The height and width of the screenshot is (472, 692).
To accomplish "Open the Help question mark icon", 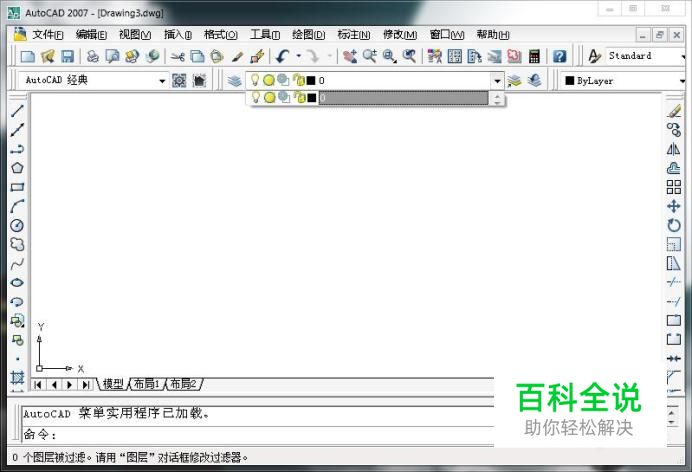I will [560, 56].
